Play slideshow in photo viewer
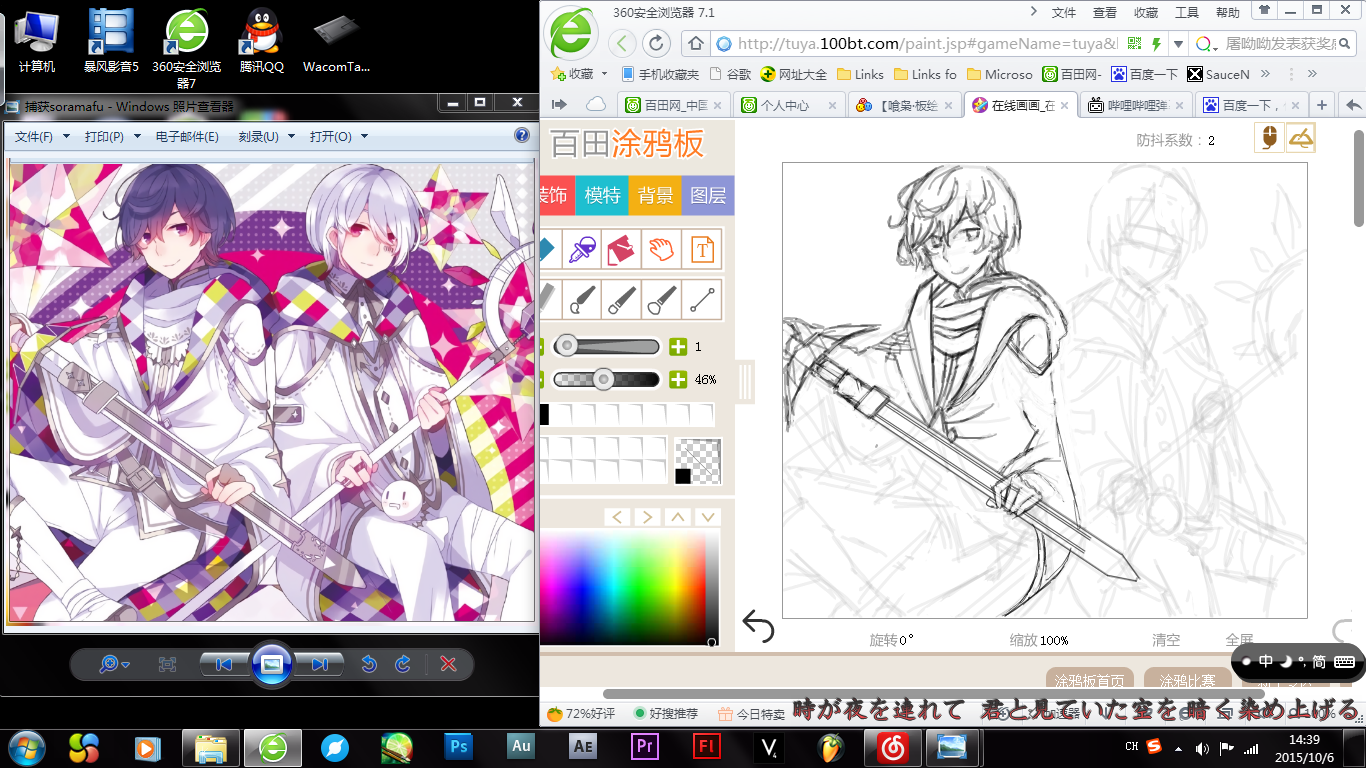Screen dimensions: 1366x768 tap(272, 664)
